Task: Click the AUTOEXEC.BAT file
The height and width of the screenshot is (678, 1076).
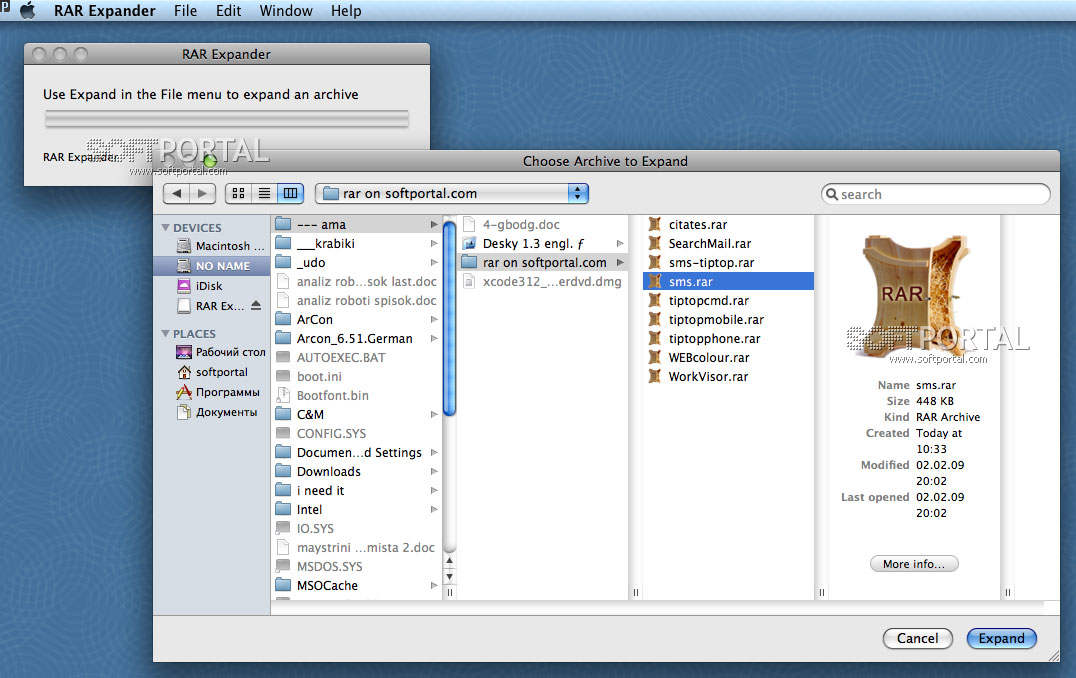Action: pos(357,358)
